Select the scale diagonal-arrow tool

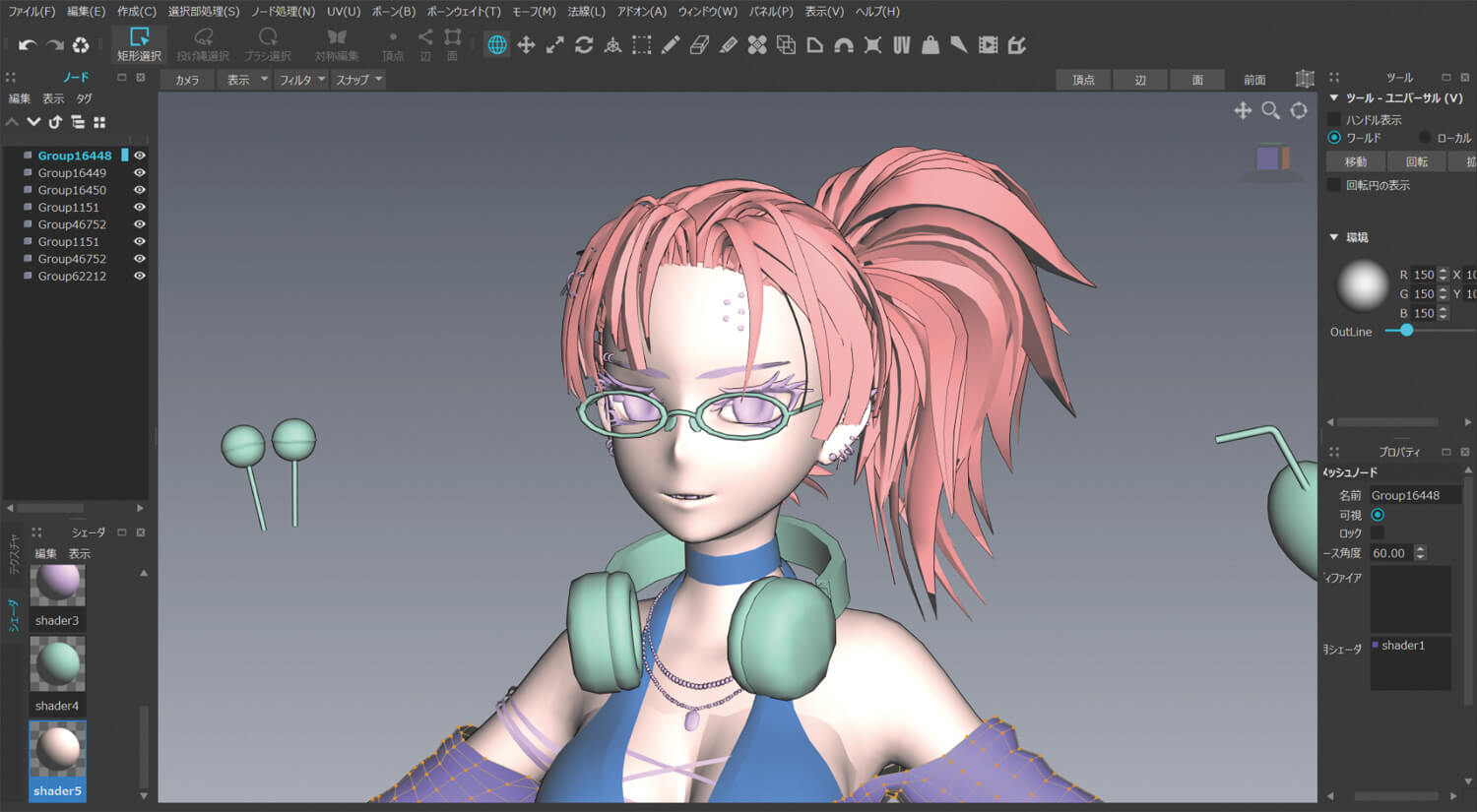[555, 44]
